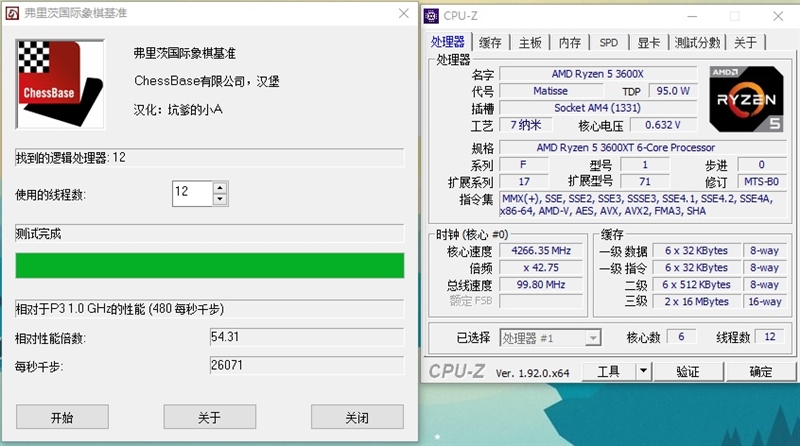This screenshot has height=446, width=800.
Task: Click the kilonodes per second value 26071
Action: [x=307, y=365]
